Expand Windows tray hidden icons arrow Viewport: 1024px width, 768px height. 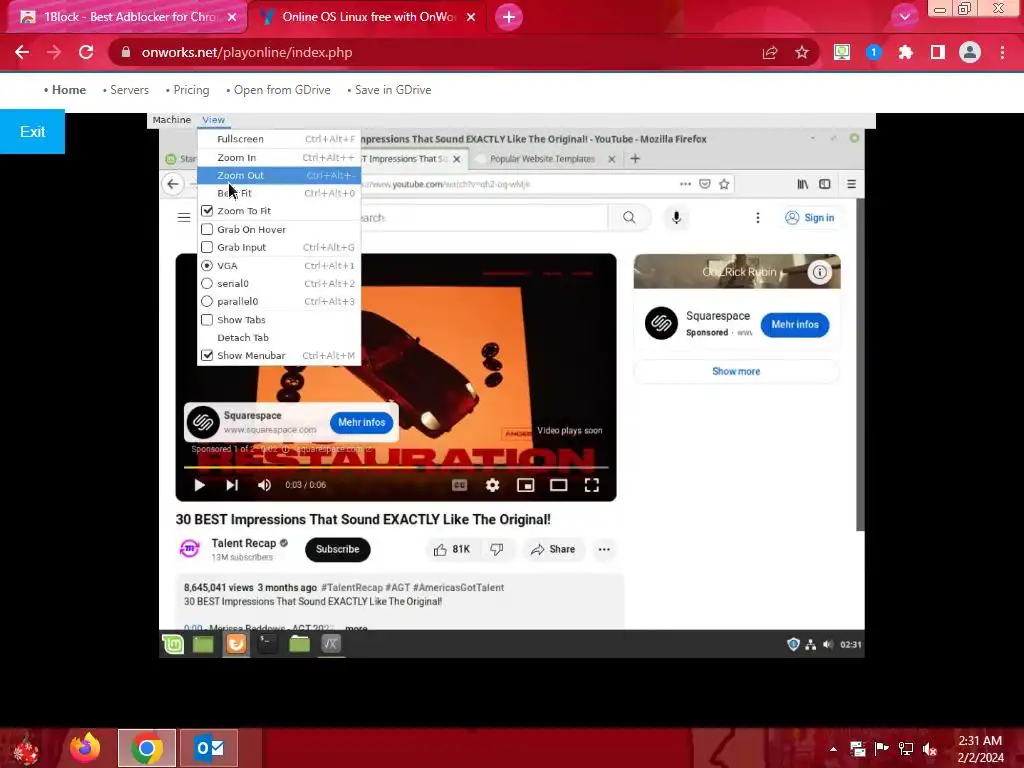point(833,748)
